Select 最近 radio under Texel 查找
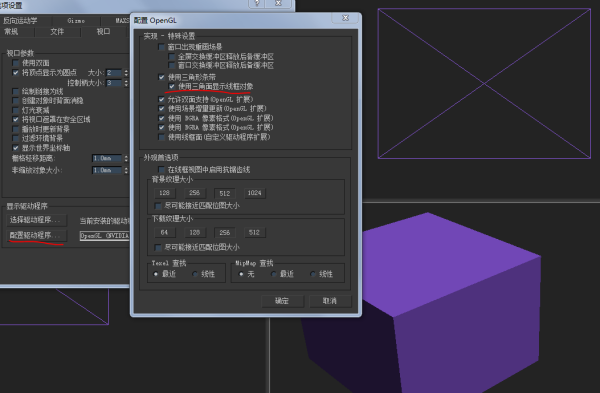The width and height of the screenshot is (600, 393). pyautogui.click(x=156, y=274)
